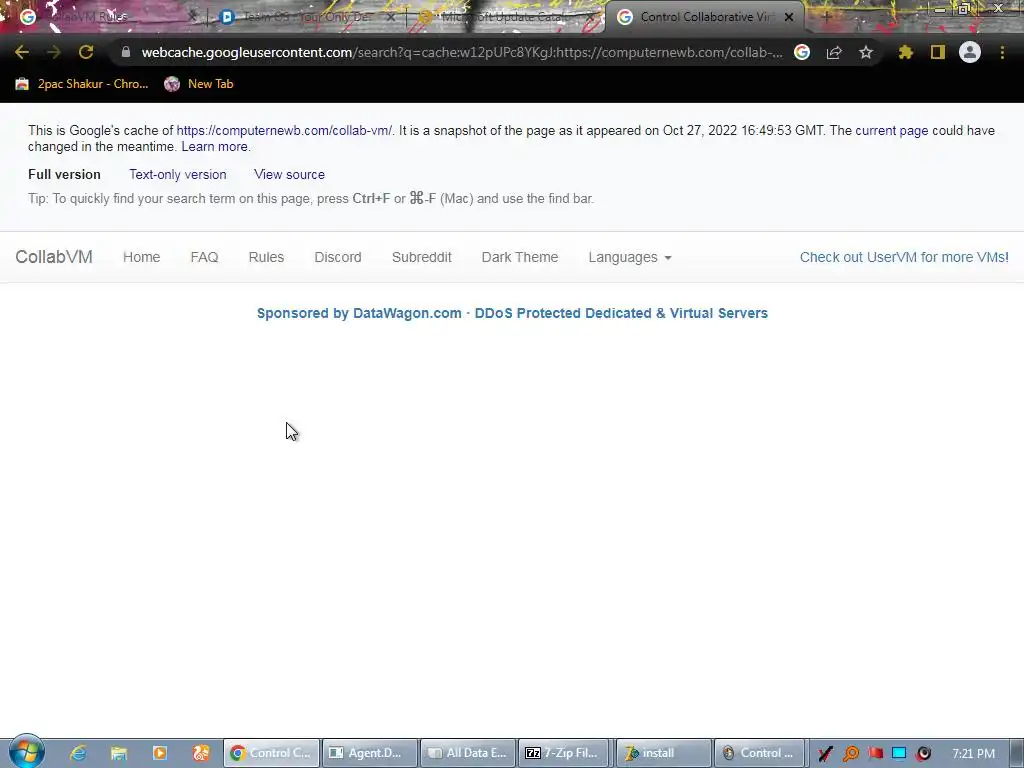Close the Control Collaborative Vir tab
The height and width of the screenshot is (768, 1024).
coord(789,17)
